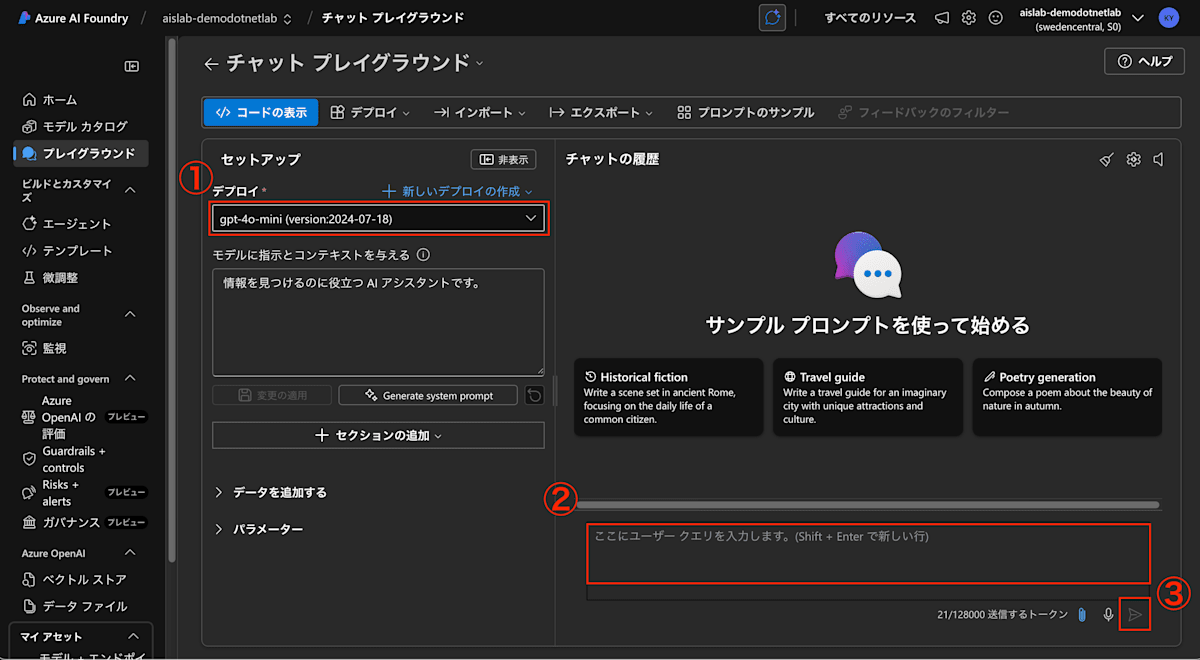Screen dimensions: 1200x660
Task: Open Risks + alerts in sidebar
Action: pos(84,493)
